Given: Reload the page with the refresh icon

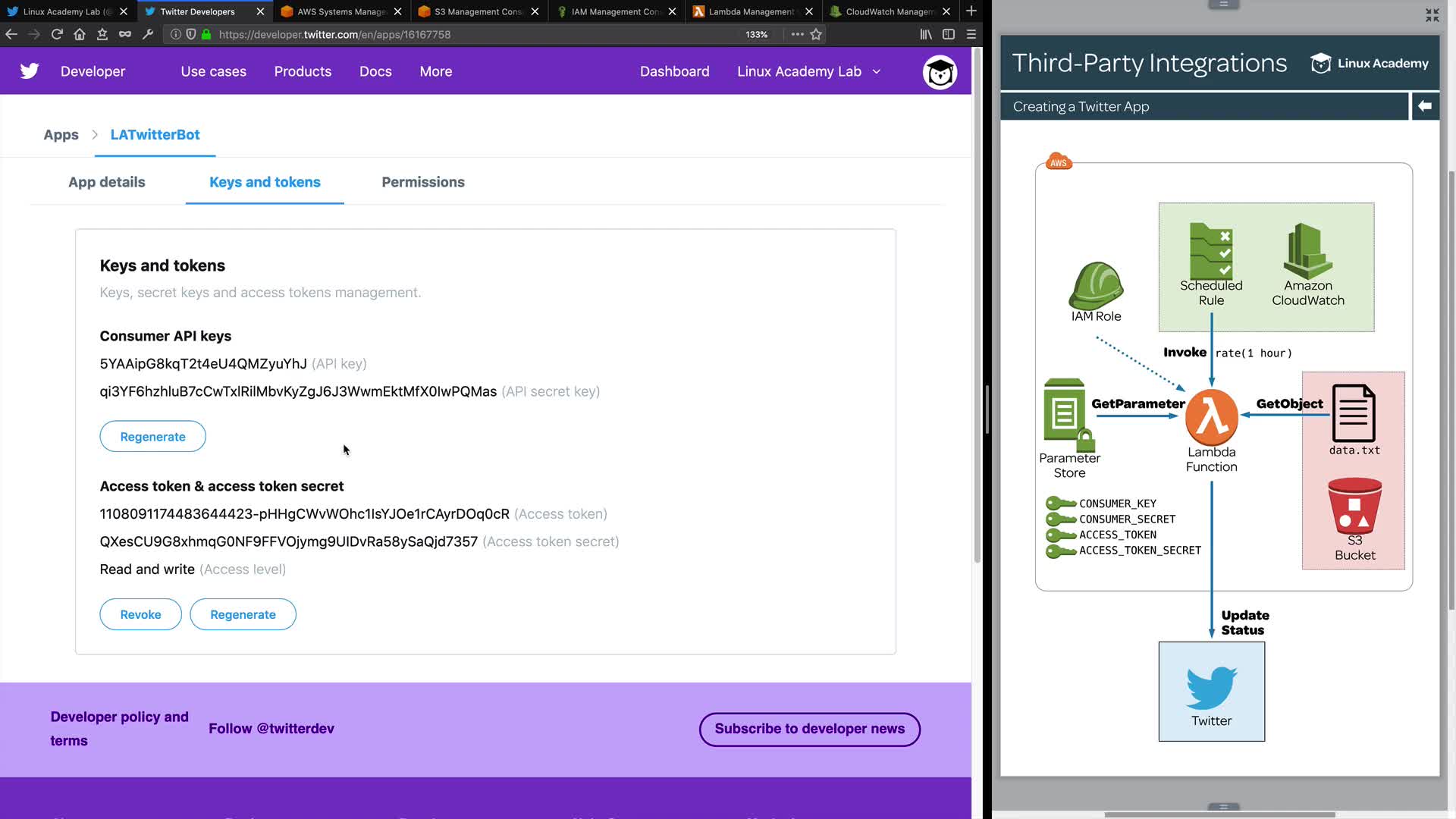Looking at the screenshot, I should tap(57, 34).
